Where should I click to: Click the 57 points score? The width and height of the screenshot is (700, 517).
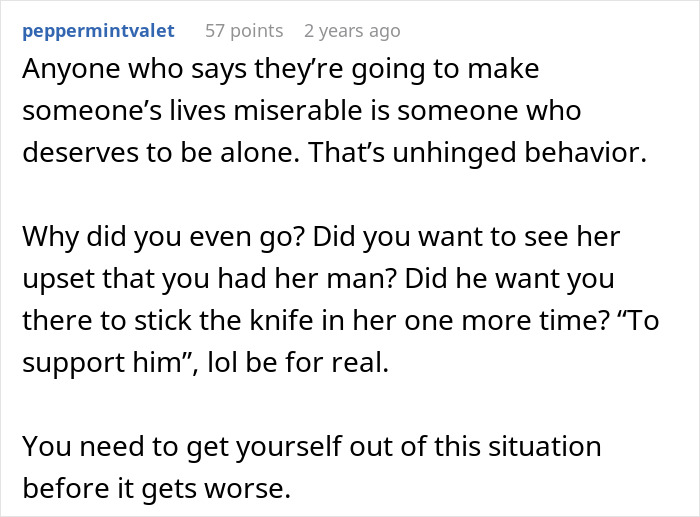tap(243, 31)
